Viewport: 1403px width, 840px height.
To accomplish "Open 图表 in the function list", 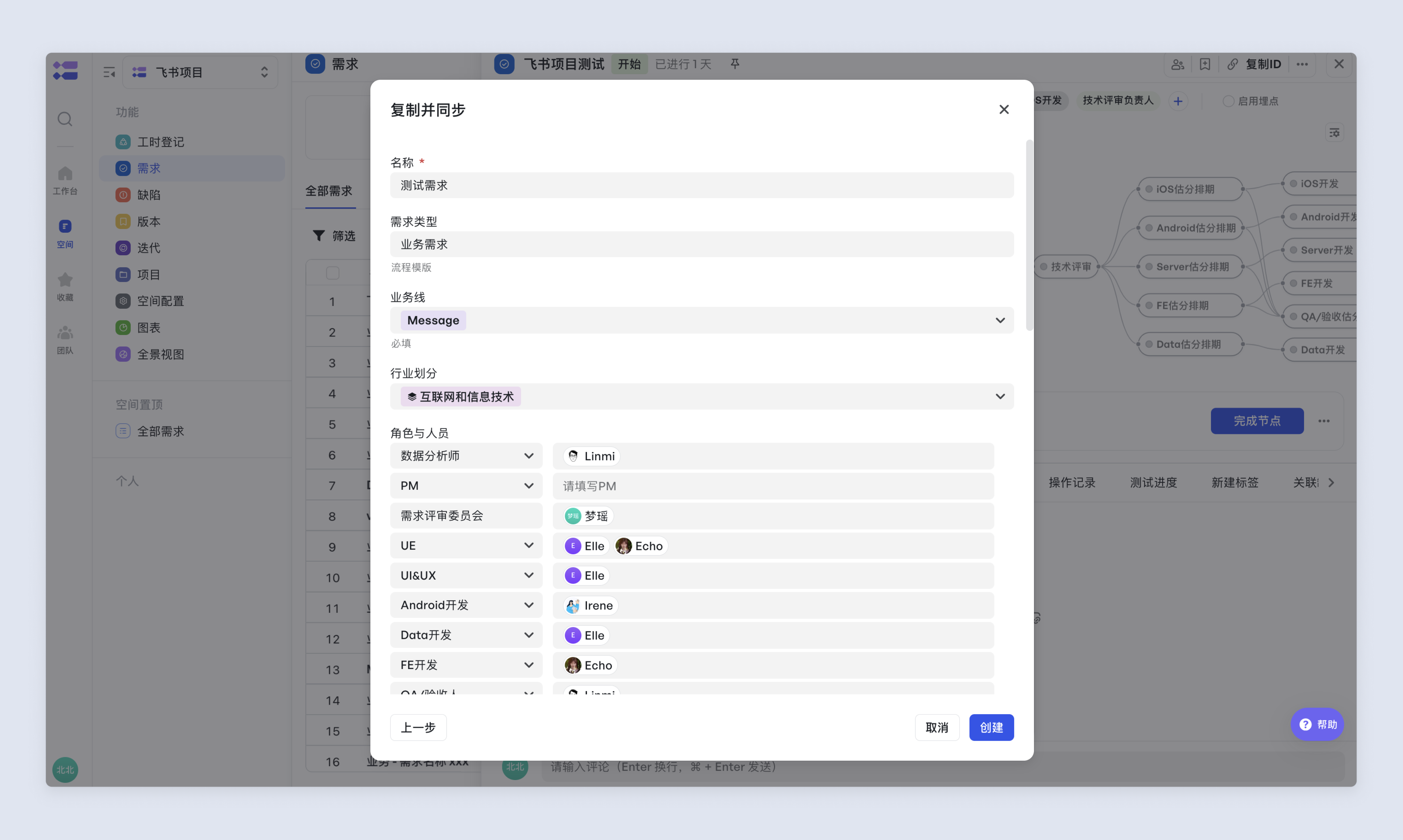I will tap(192, 328).
